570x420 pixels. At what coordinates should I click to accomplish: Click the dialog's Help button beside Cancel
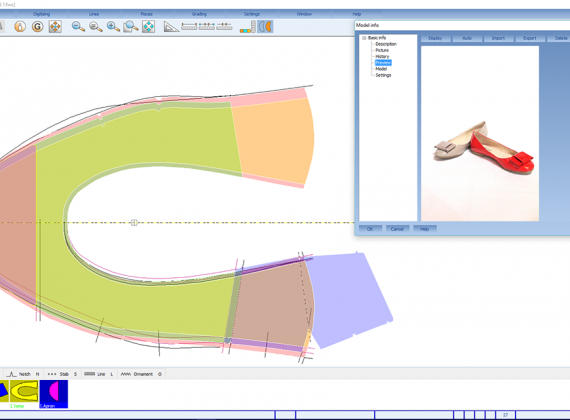pyautogui.click(x=424, y=229)
